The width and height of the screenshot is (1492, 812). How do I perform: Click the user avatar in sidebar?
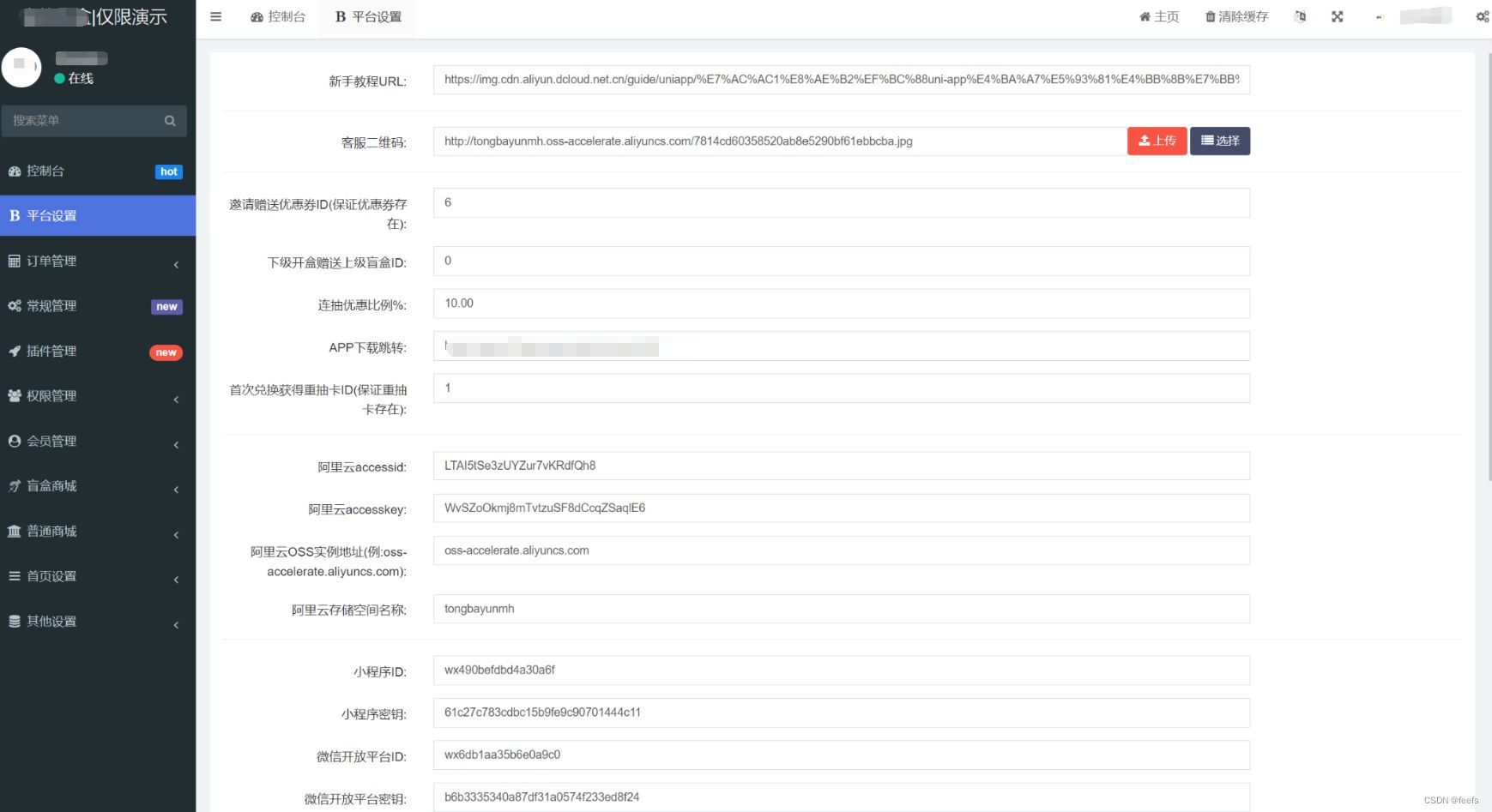21,68
